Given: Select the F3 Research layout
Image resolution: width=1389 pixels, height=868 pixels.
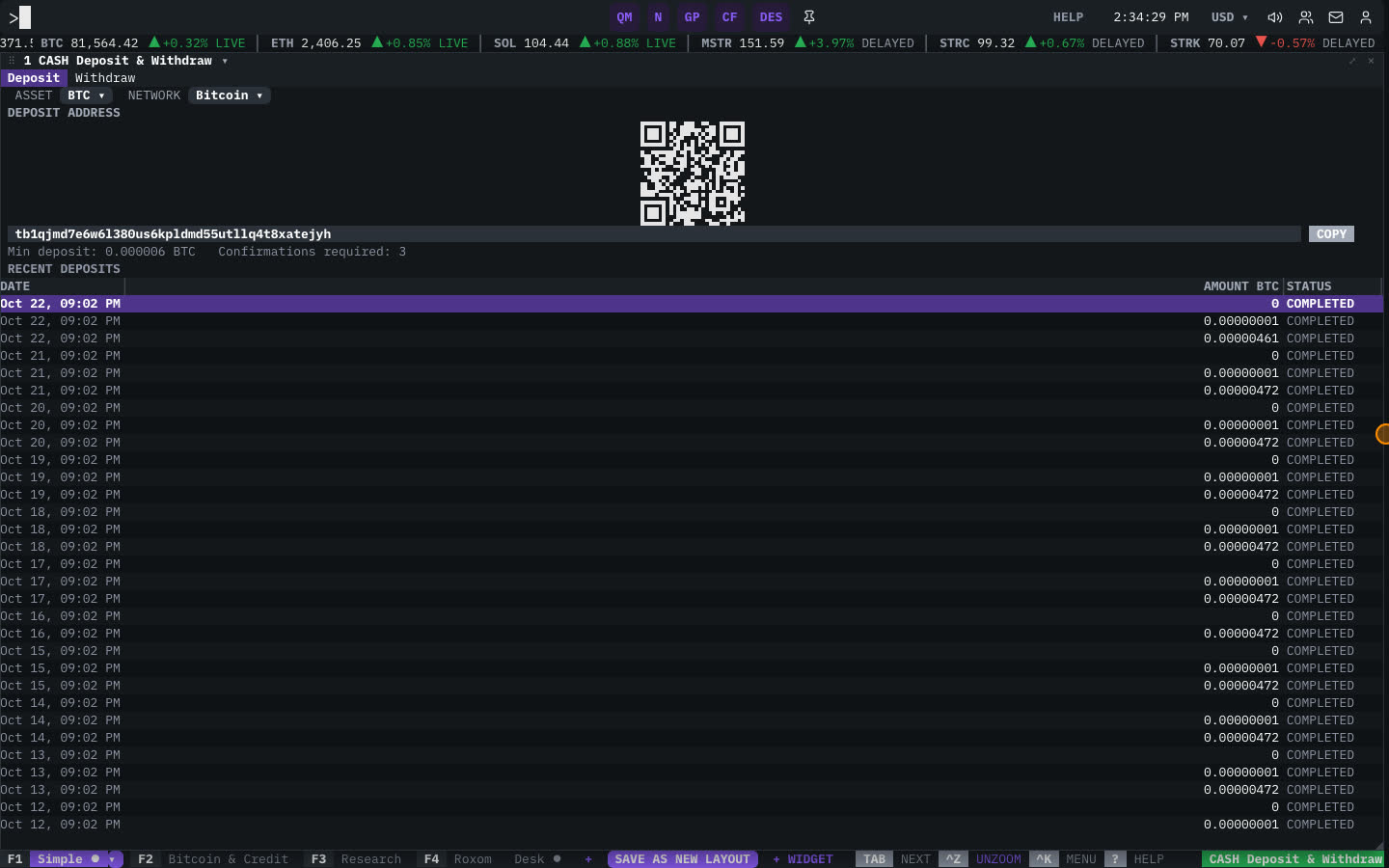Looking at the screenshot, I should (356, 859).
